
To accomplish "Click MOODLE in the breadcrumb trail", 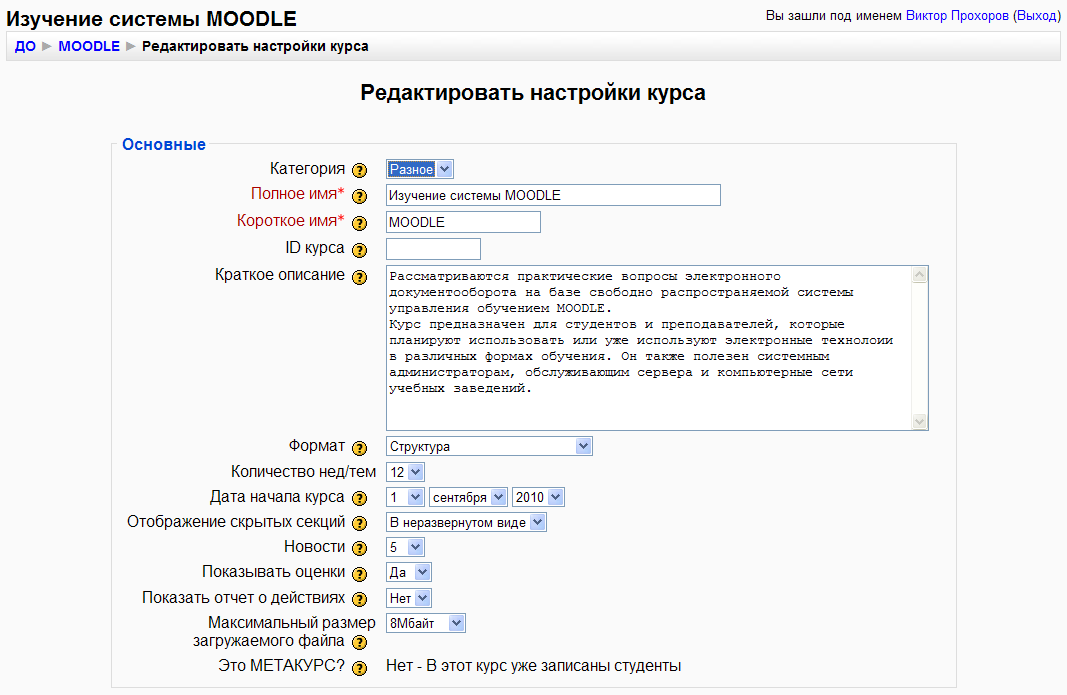I will pos(89,45).
